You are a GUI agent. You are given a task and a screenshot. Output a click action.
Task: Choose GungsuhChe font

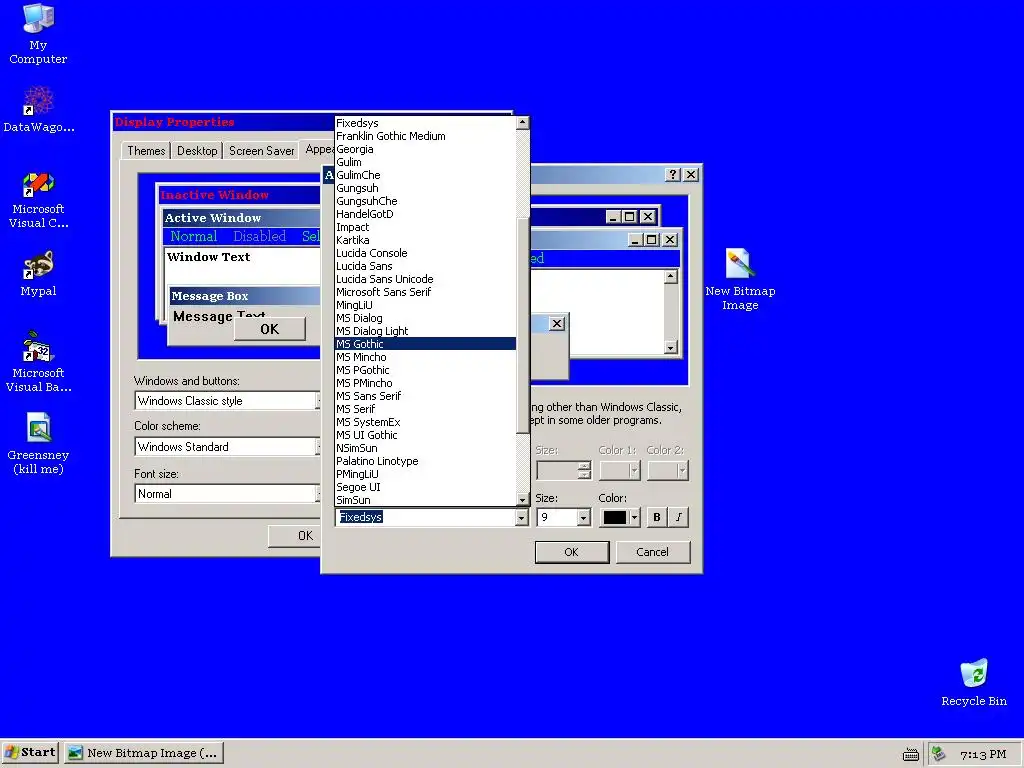tap(425, 201)
